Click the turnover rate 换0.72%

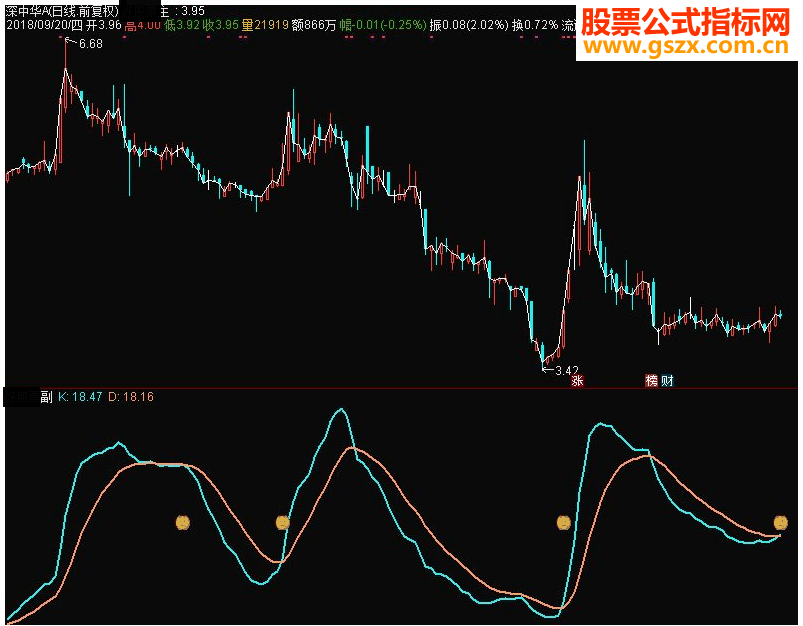coord(535,25)
